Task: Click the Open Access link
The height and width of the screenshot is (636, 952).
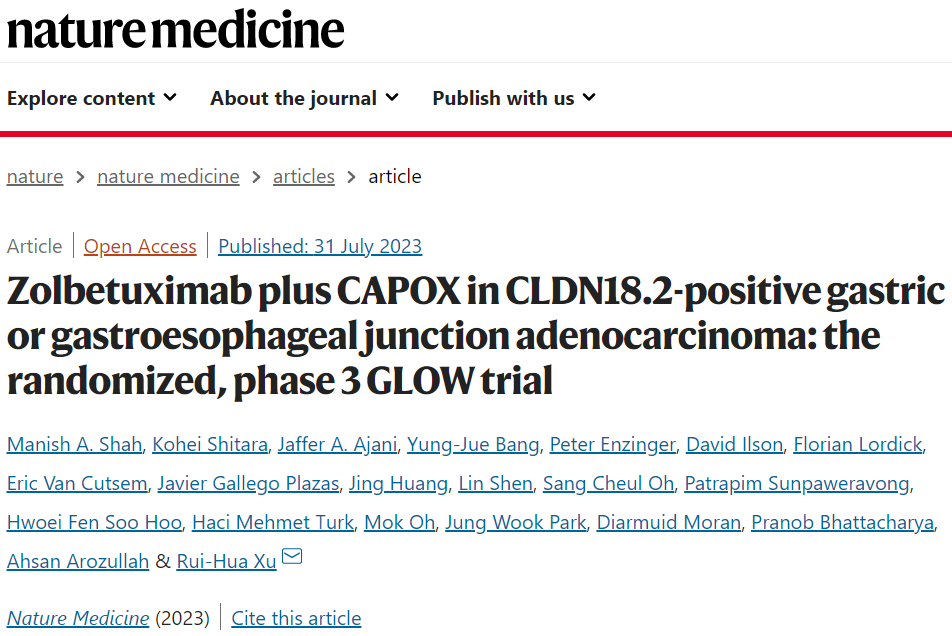Action: click(140, 246)
